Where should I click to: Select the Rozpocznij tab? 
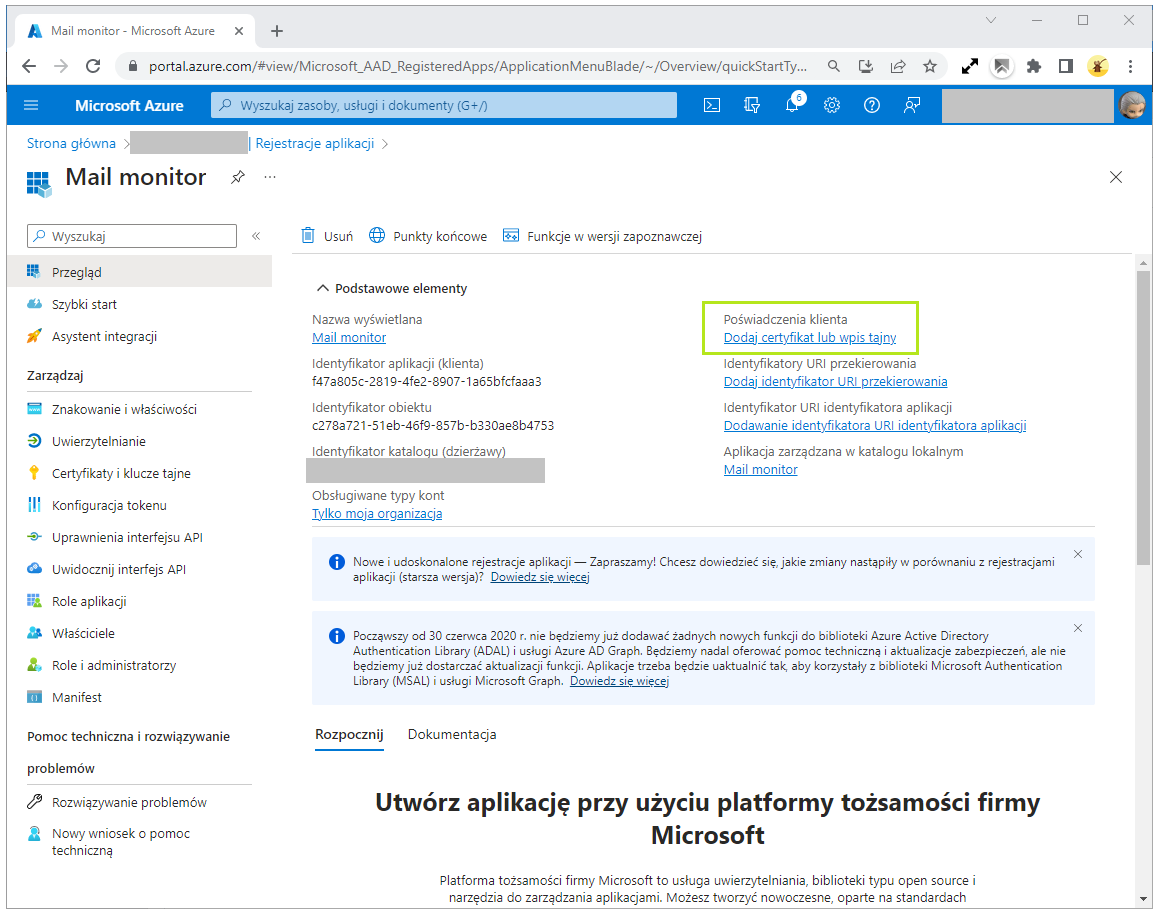pyautogui.click(x=349, y=735)
